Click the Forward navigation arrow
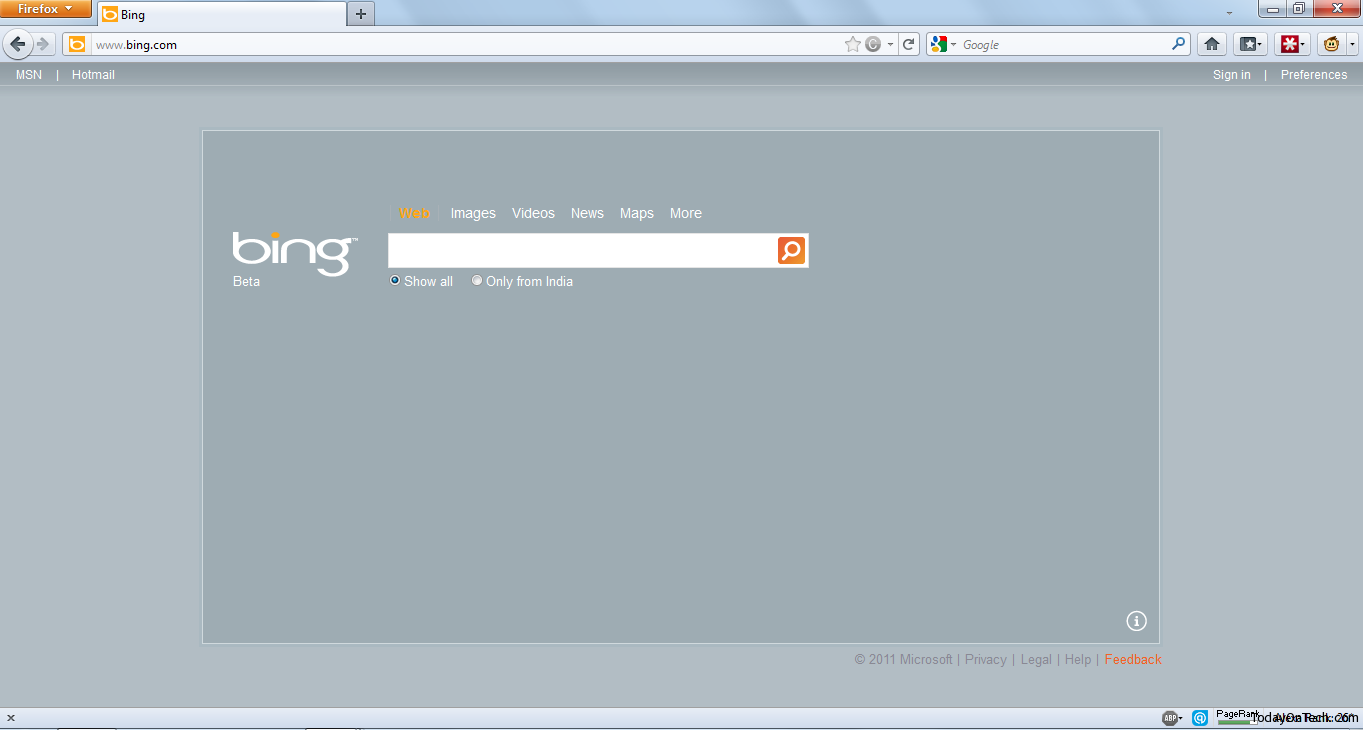This screenshot has height=730, width=1363. (43, 44)
